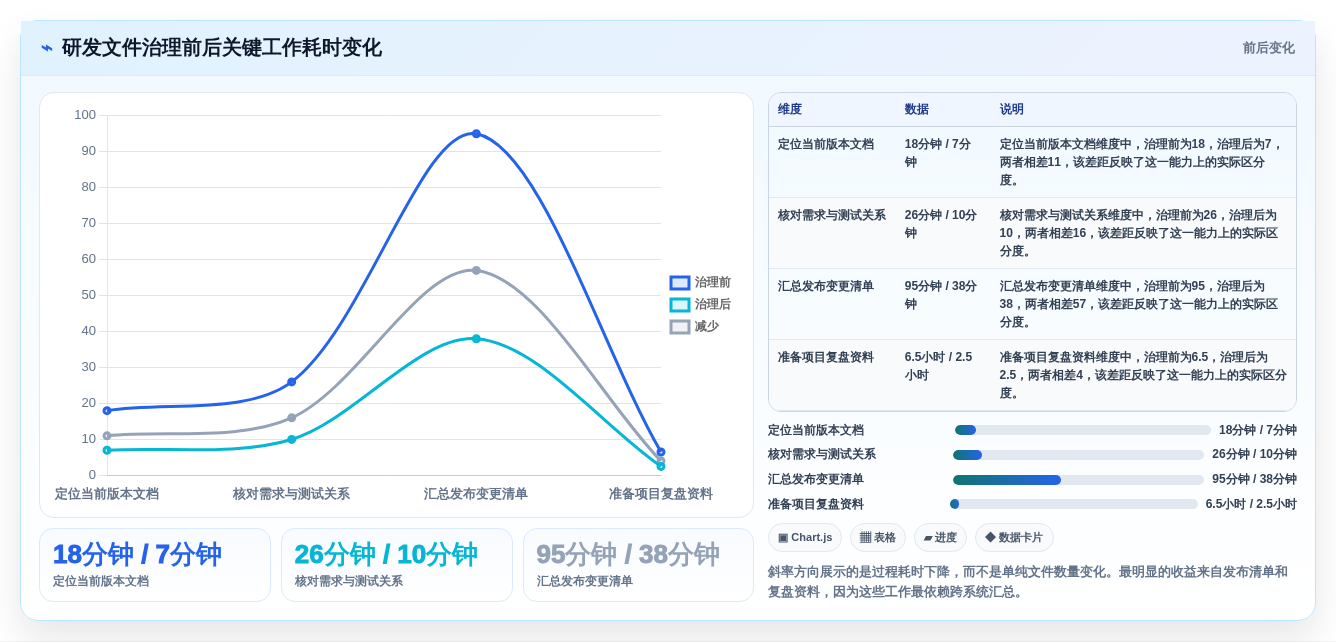Viewport: 1336px width, 642px height.
Task: Click the 治理后 point at 定位当前版本文档
Action: point(107,450)
